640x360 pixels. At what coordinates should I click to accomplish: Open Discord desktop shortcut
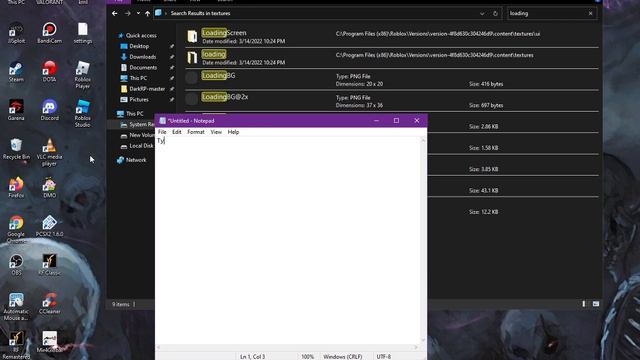tap(49, 110)
